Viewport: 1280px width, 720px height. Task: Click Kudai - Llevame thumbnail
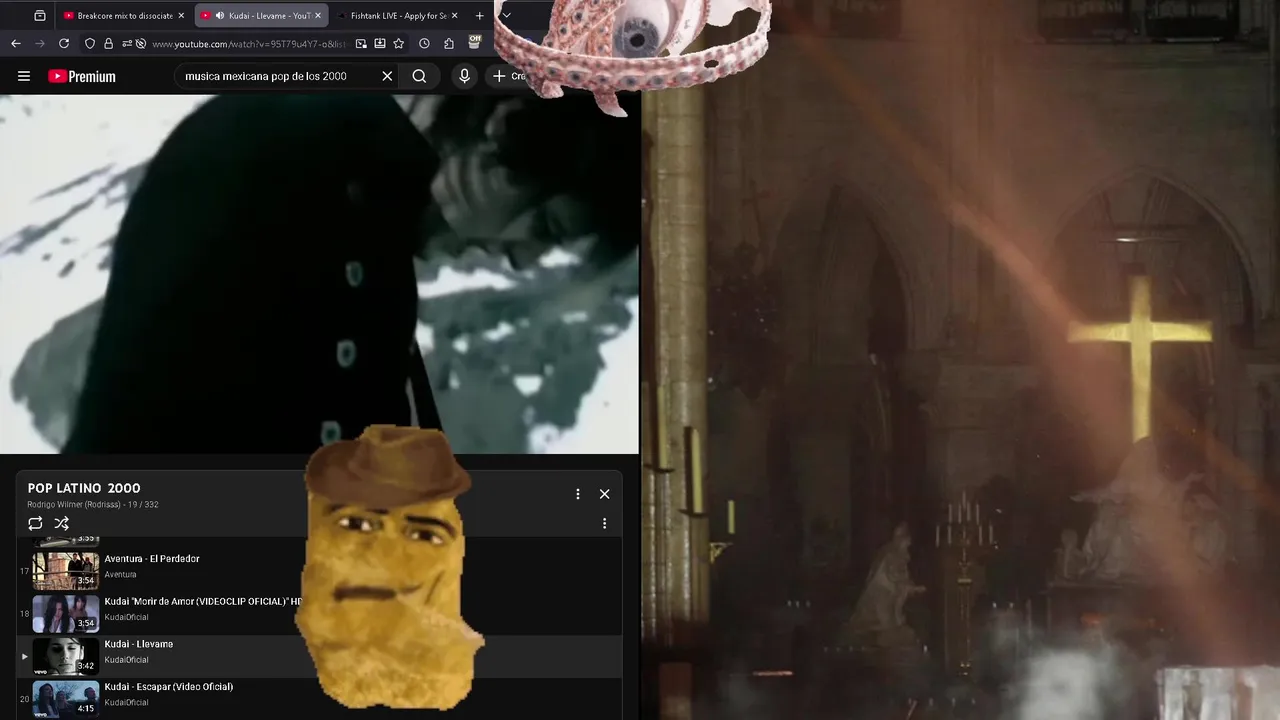(x=66, y=656)
